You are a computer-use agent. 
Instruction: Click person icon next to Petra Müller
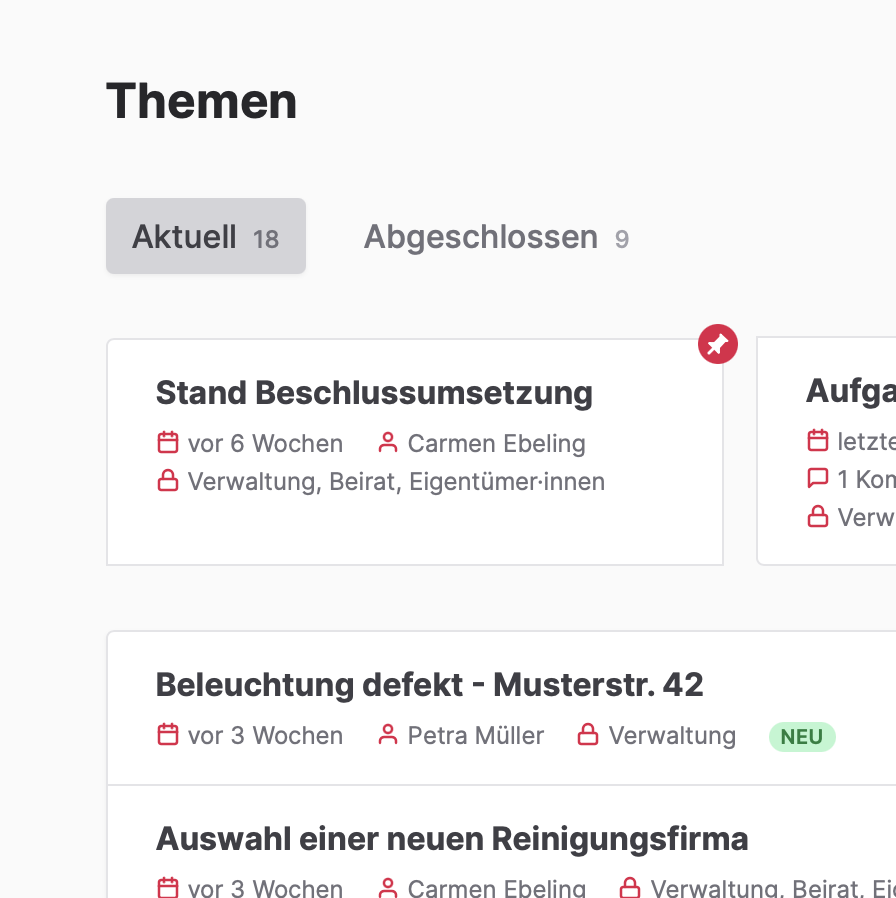tap(388, 736)
